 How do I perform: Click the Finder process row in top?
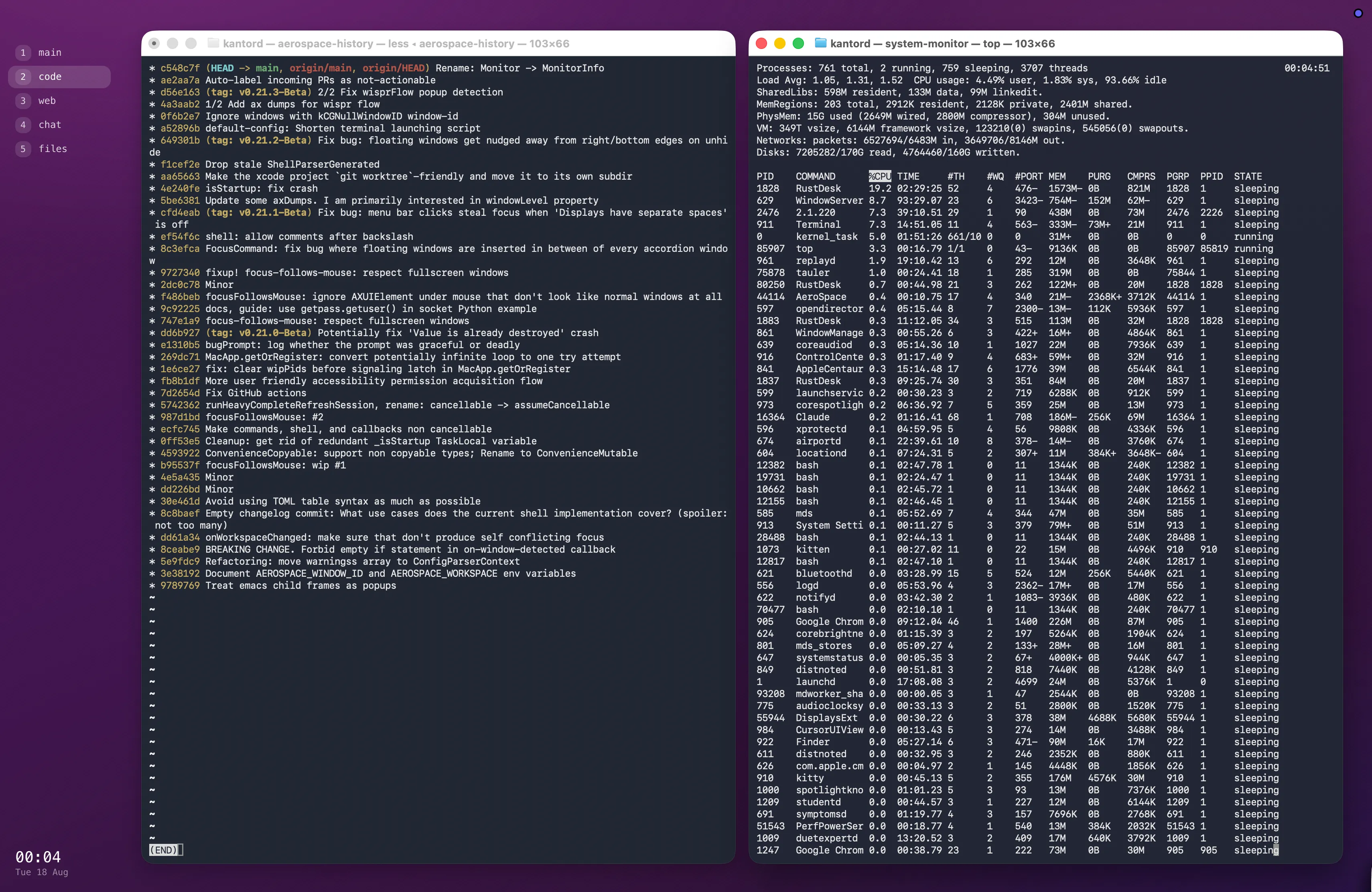click(x=1017, y=742)
